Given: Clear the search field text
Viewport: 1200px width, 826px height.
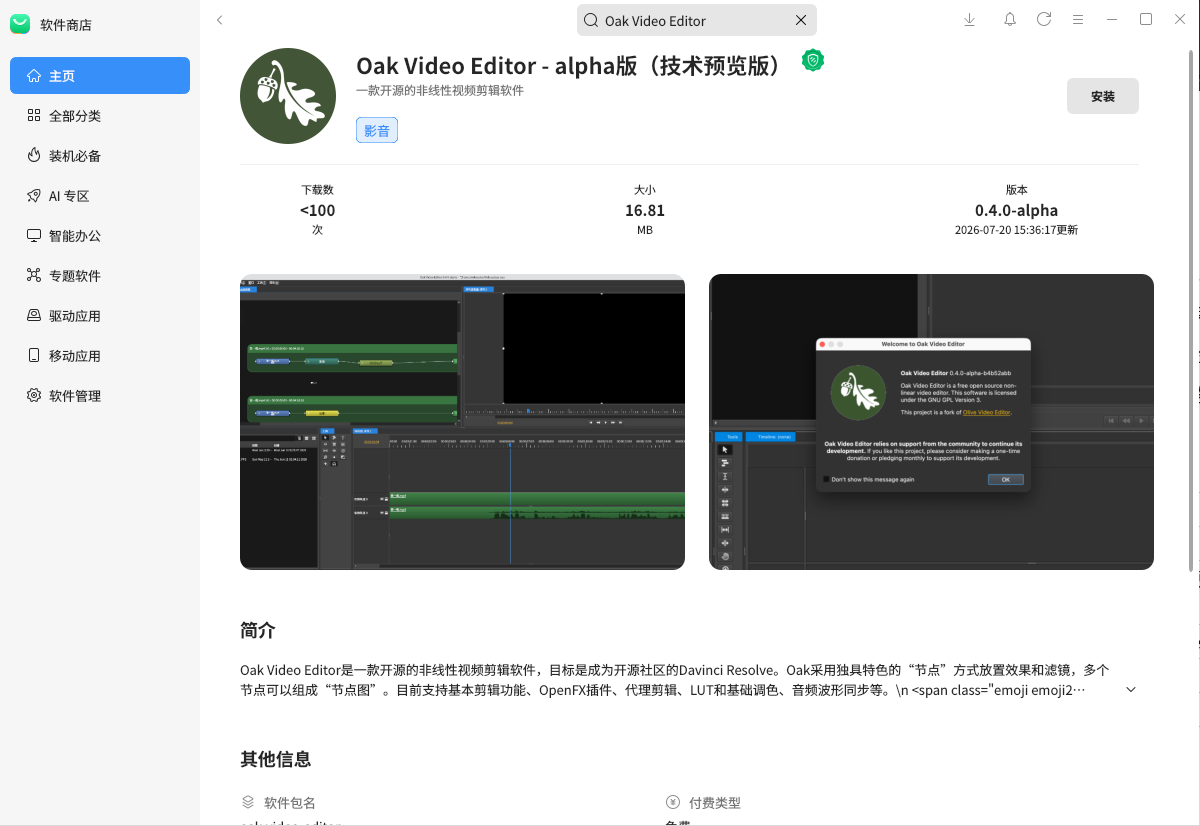Looking at the screenshot, I should tap(801, 20).
